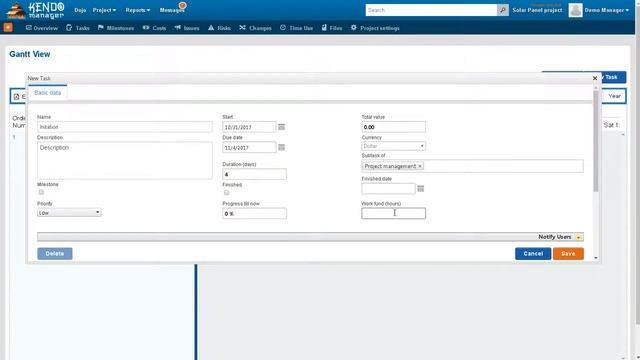This screenshot has width=640, height=360.
Task: Click the Solar Panel project link
Action: click(537, 10)
